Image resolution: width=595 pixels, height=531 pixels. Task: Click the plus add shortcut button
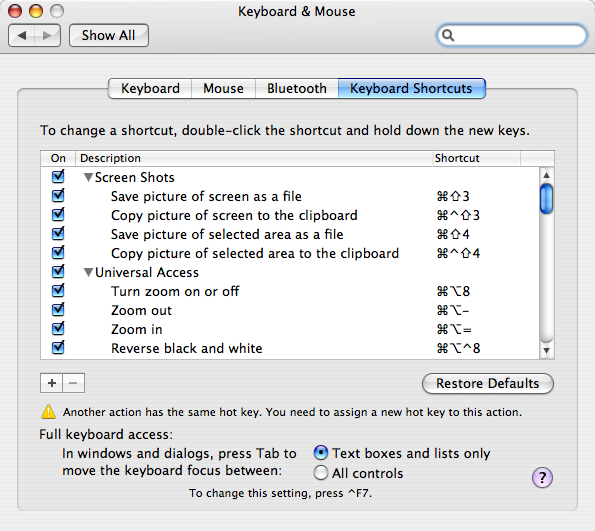[52, 383]
